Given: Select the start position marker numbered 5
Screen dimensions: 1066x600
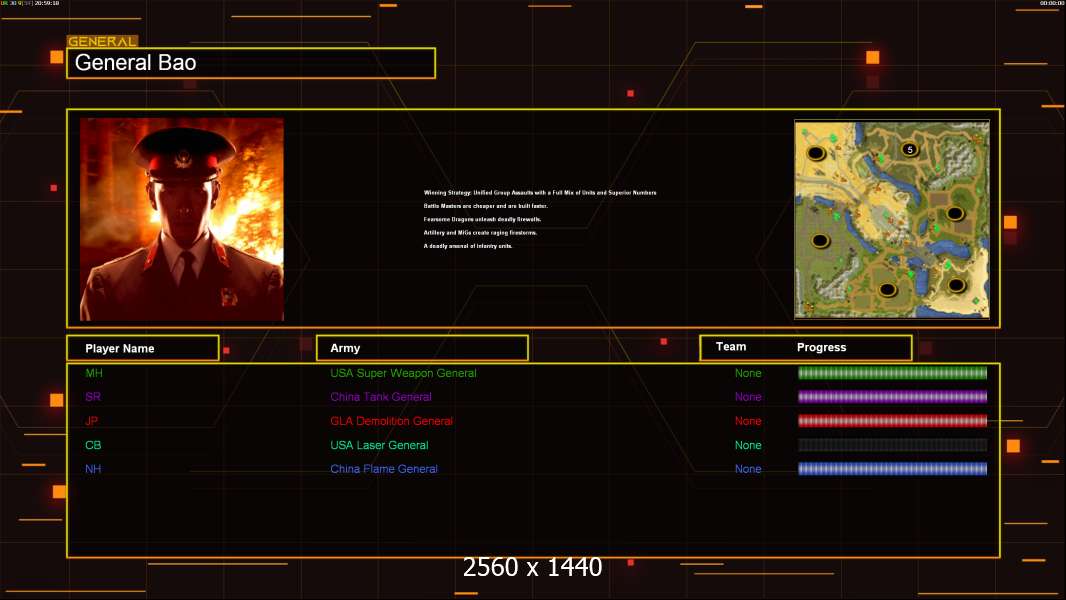Looking at the screenshot, I should (x=910, y=149).
